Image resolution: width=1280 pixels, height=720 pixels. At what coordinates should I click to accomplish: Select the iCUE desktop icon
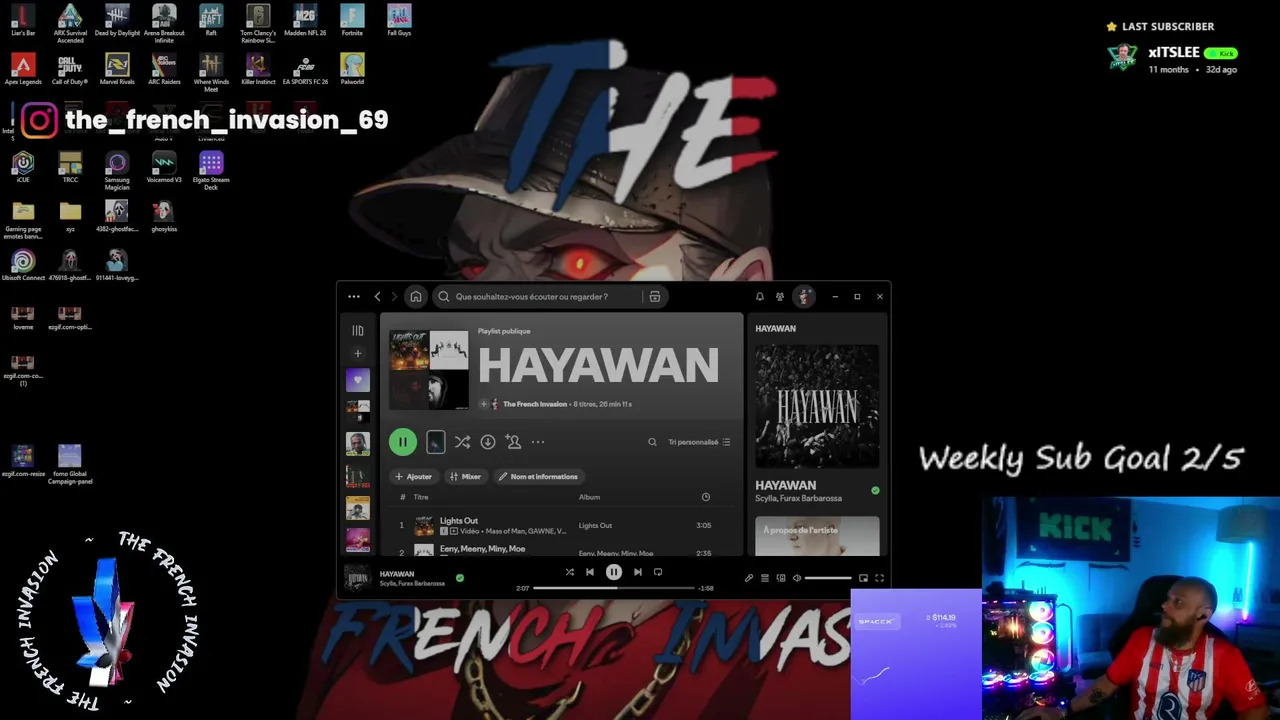(x=23, y=167)
